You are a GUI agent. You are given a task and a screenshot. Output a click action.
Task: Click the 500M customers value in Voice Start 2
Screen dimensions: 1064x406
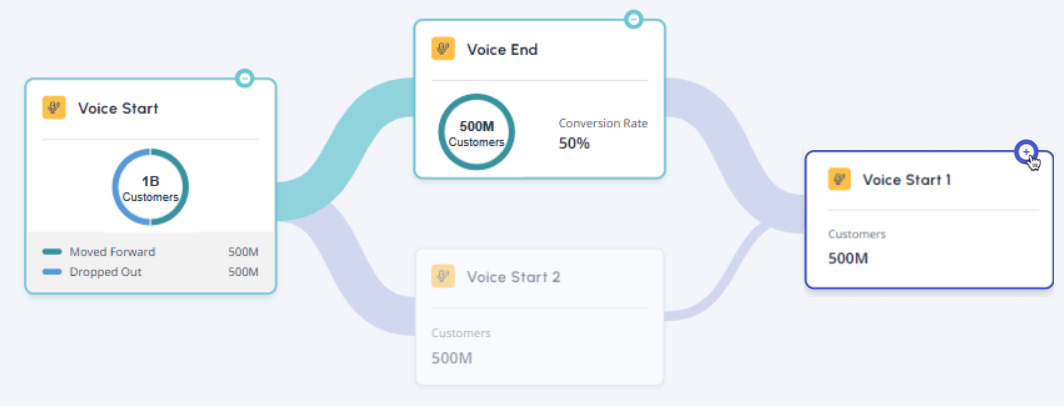click(452, 358)
